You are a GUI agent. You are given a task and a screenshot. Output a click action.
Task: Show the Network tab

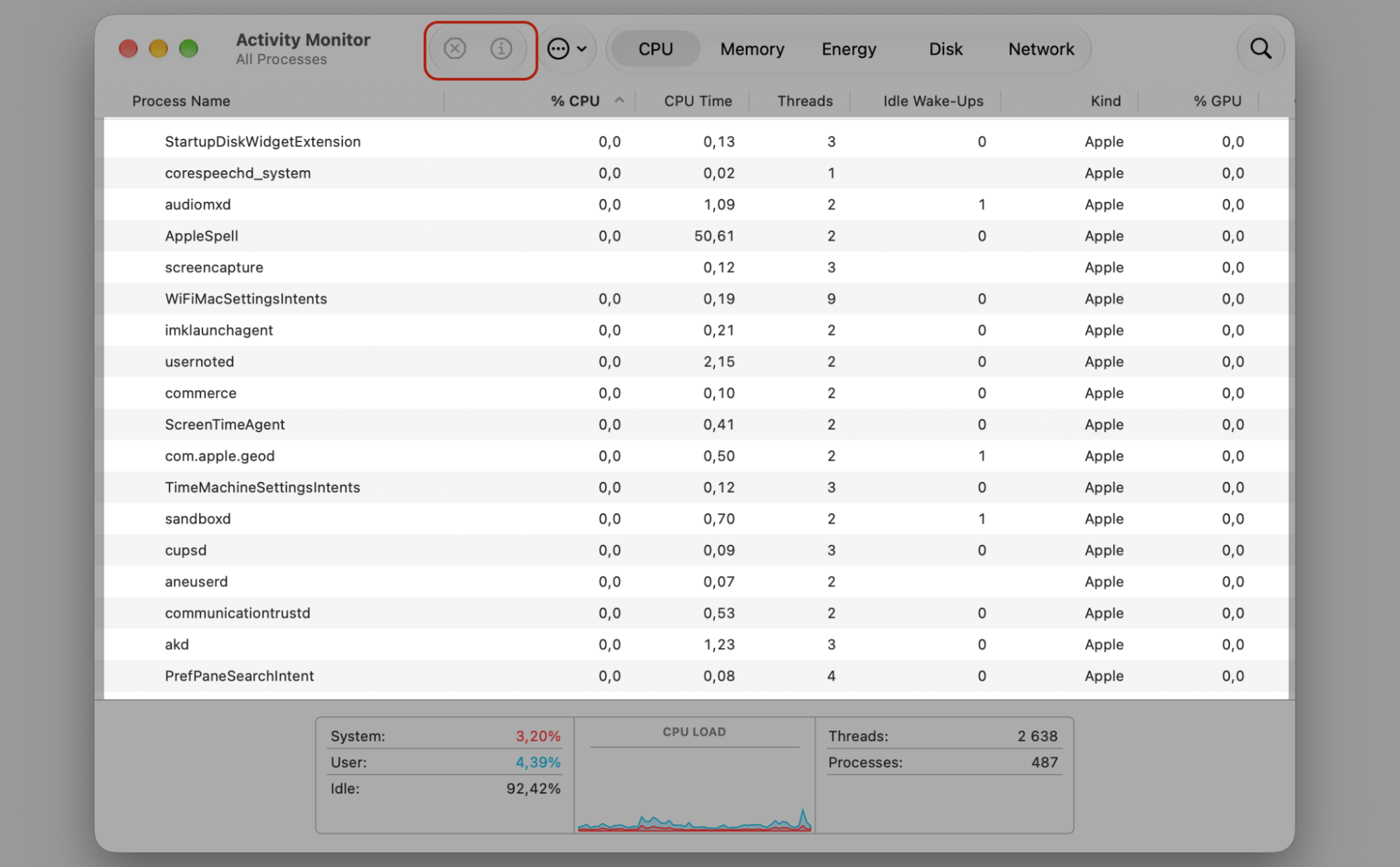click(1041, 49)
